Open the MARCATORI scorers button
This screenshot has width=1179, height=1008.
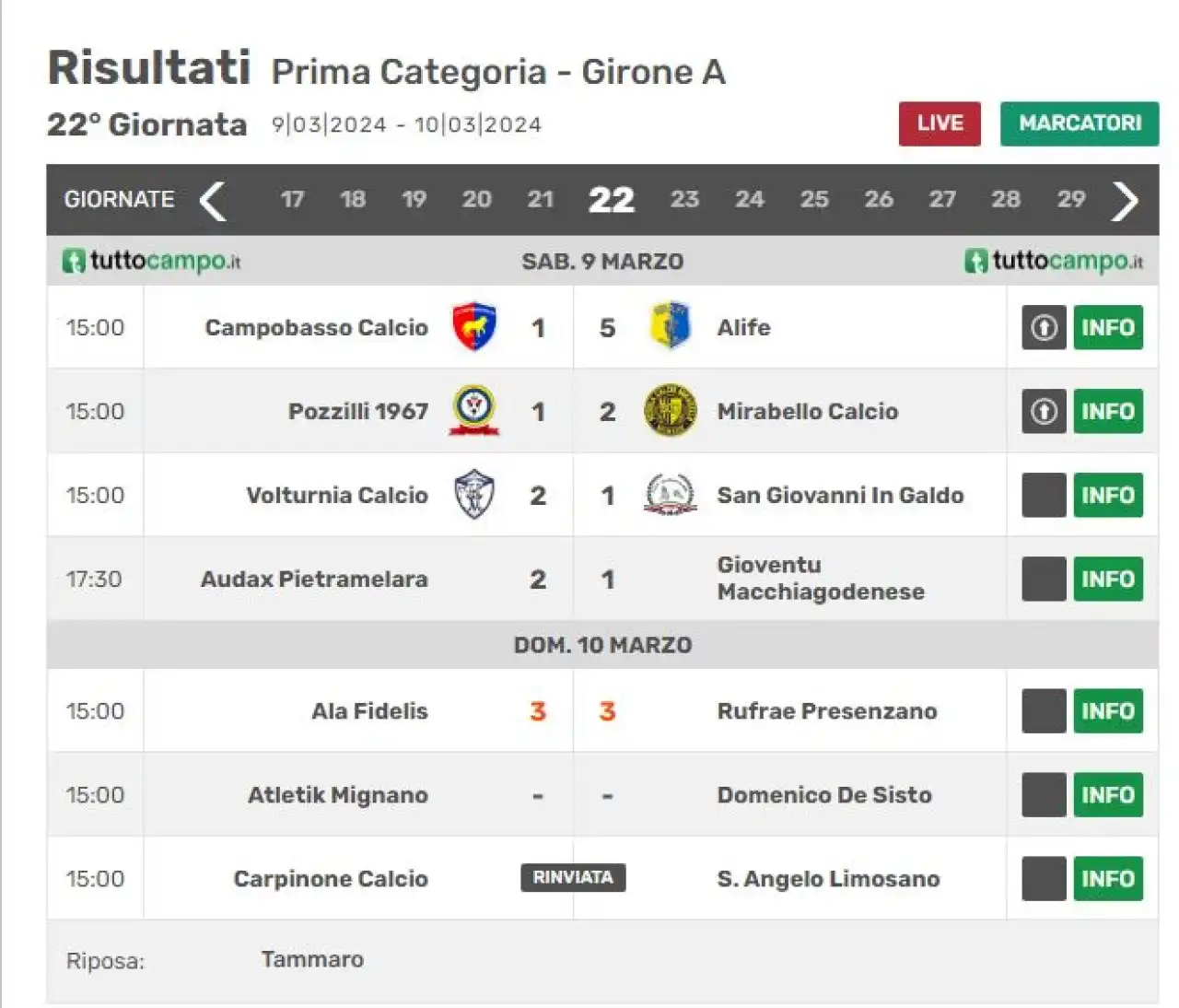1080,123
